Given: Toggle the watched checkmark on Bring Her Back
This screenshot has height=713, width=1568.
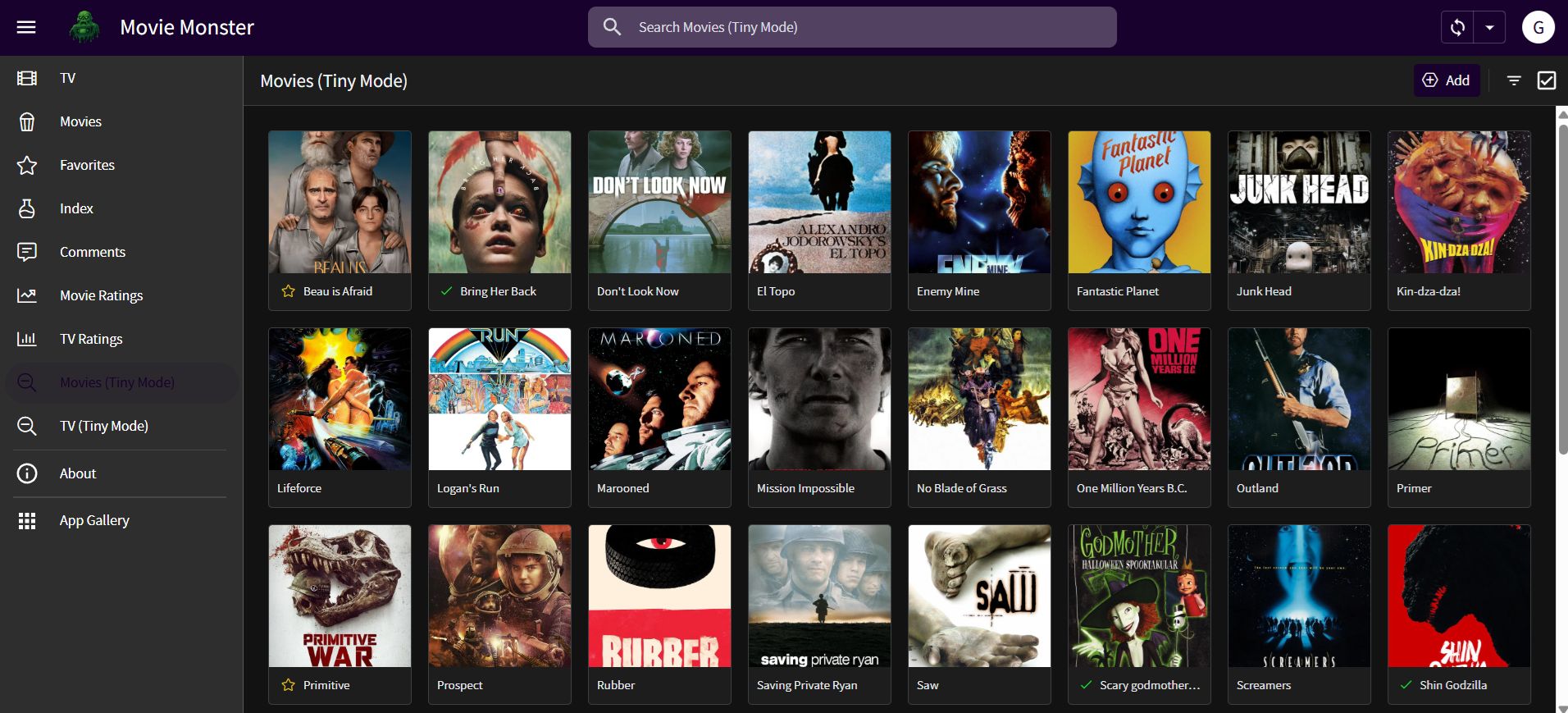Looking at the screenshot, I should click(x=446, y=291).
